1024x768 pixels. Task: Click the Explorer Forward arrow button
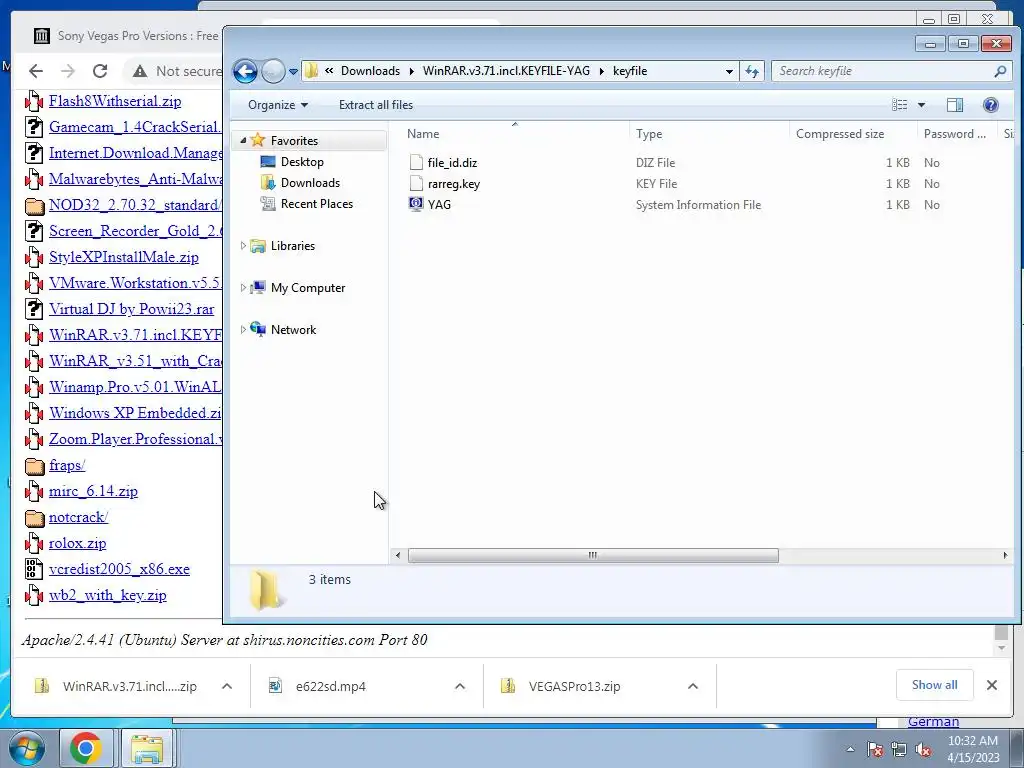click(x=273, y=71)
